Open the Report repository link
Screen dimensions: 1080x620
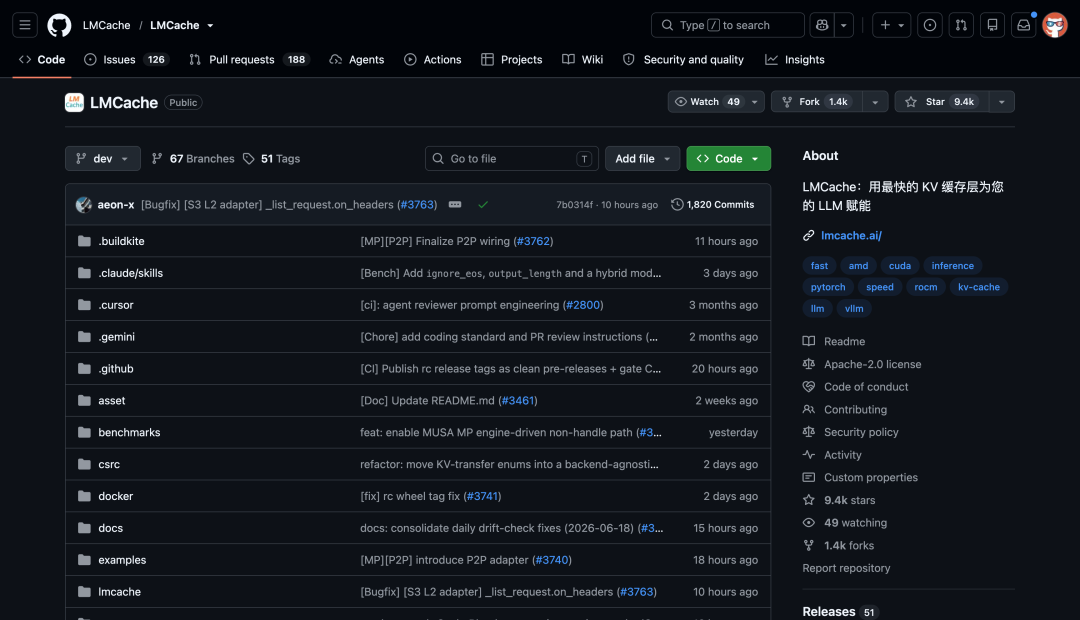tap(847, 568)
